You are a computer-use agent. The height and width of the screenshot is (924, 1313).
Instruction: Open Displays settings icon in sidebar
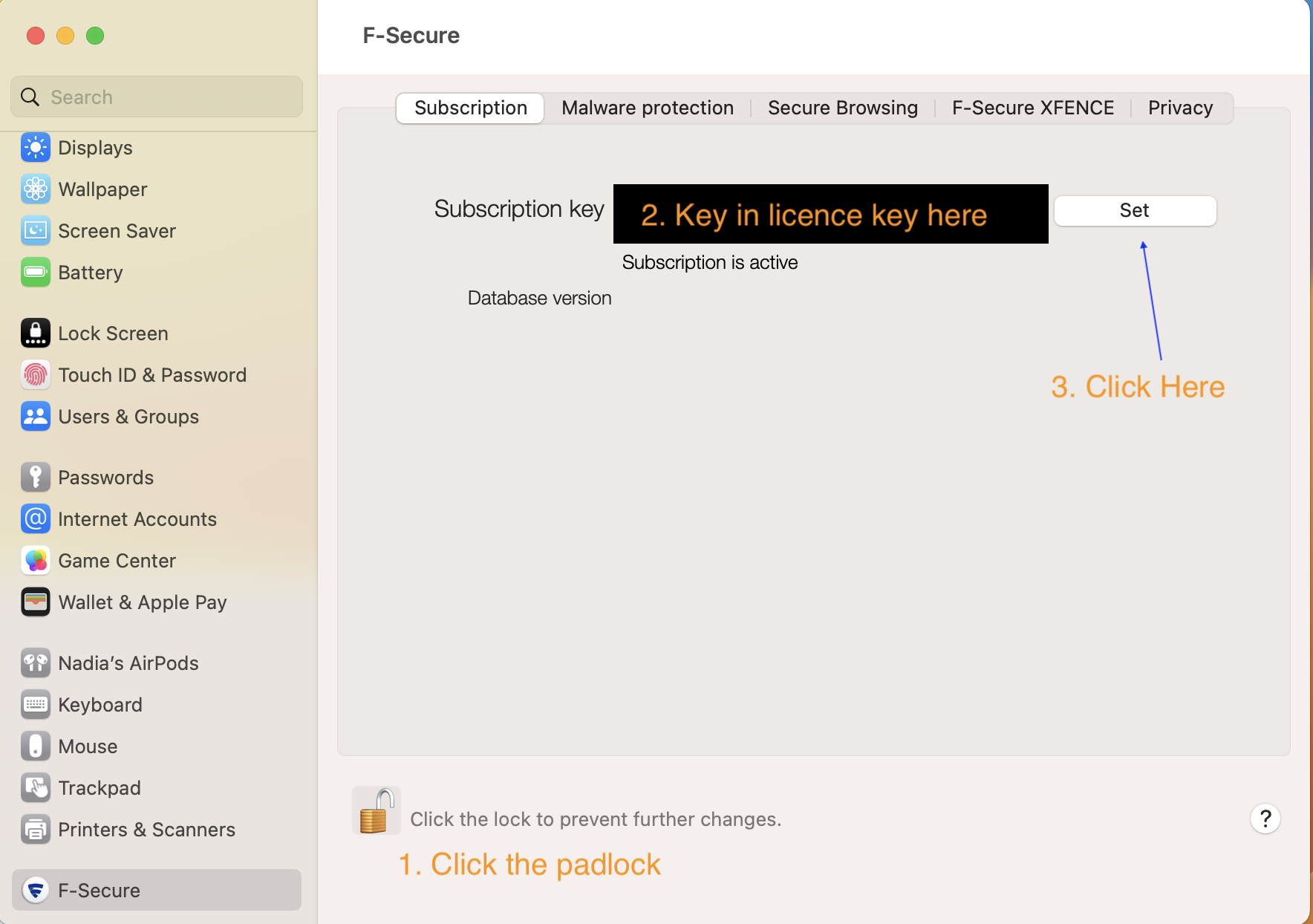pyautogui.click(x=36, y=148)
